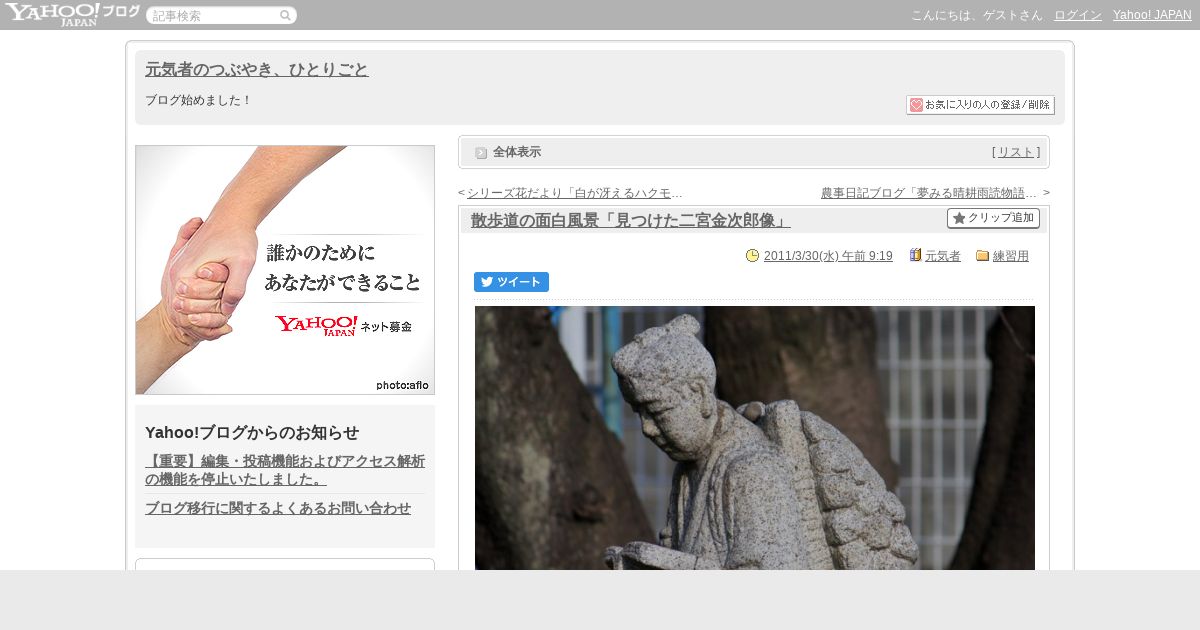Click the 全体表示 arrow icon

pyautogui.click(x=481, y=152)
